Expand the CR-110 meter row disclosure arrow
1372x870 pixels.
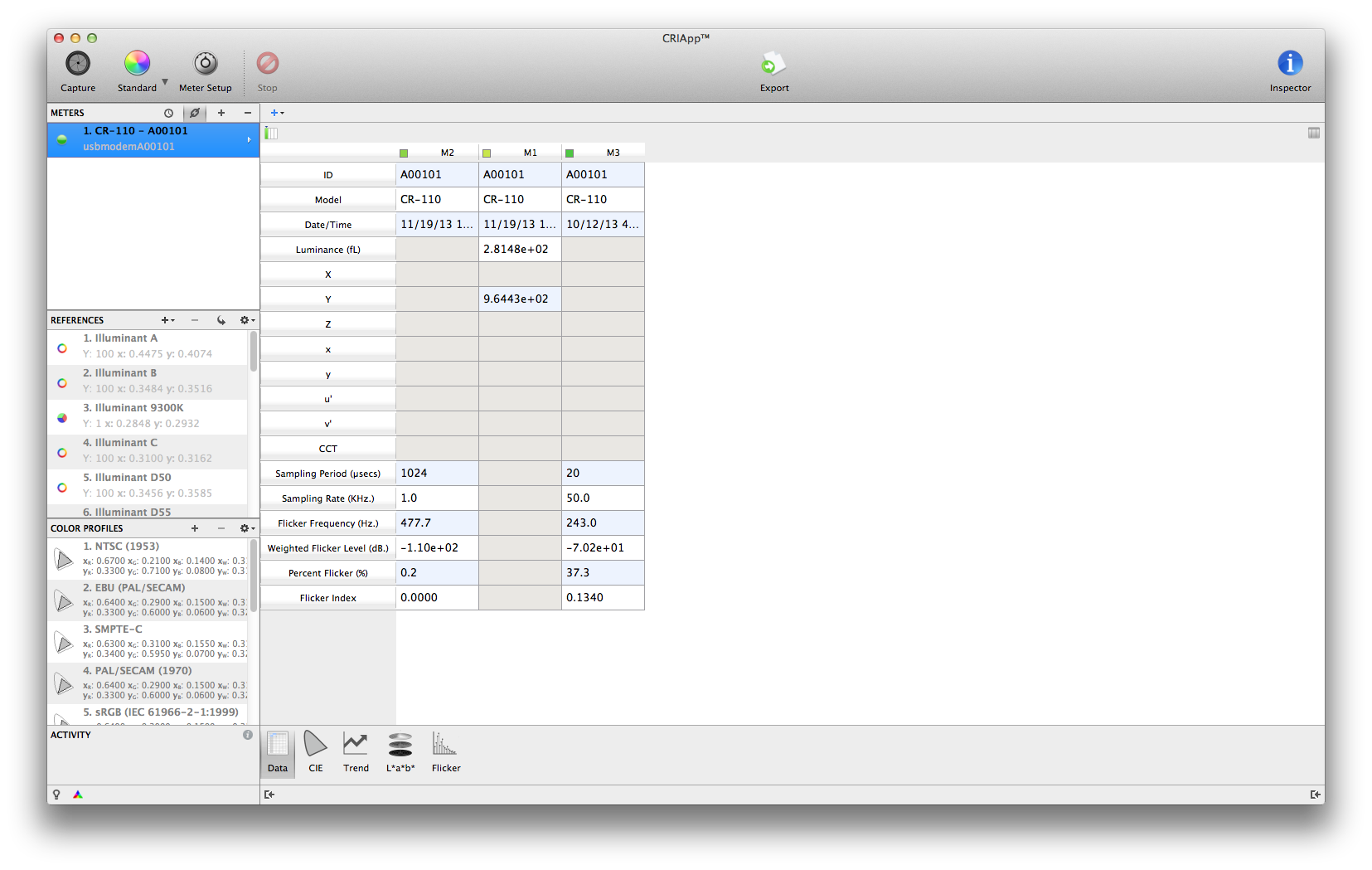249,140
